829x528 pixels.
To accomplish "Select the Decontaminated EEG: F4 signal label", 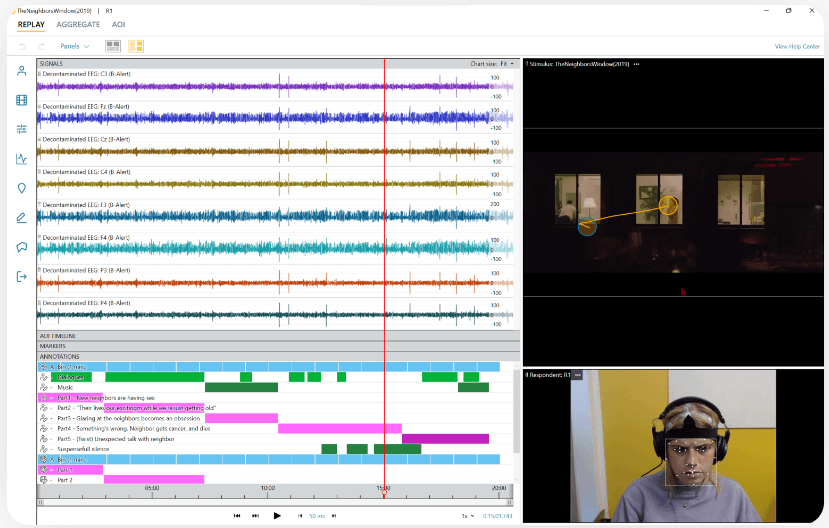I will [86, 238].
